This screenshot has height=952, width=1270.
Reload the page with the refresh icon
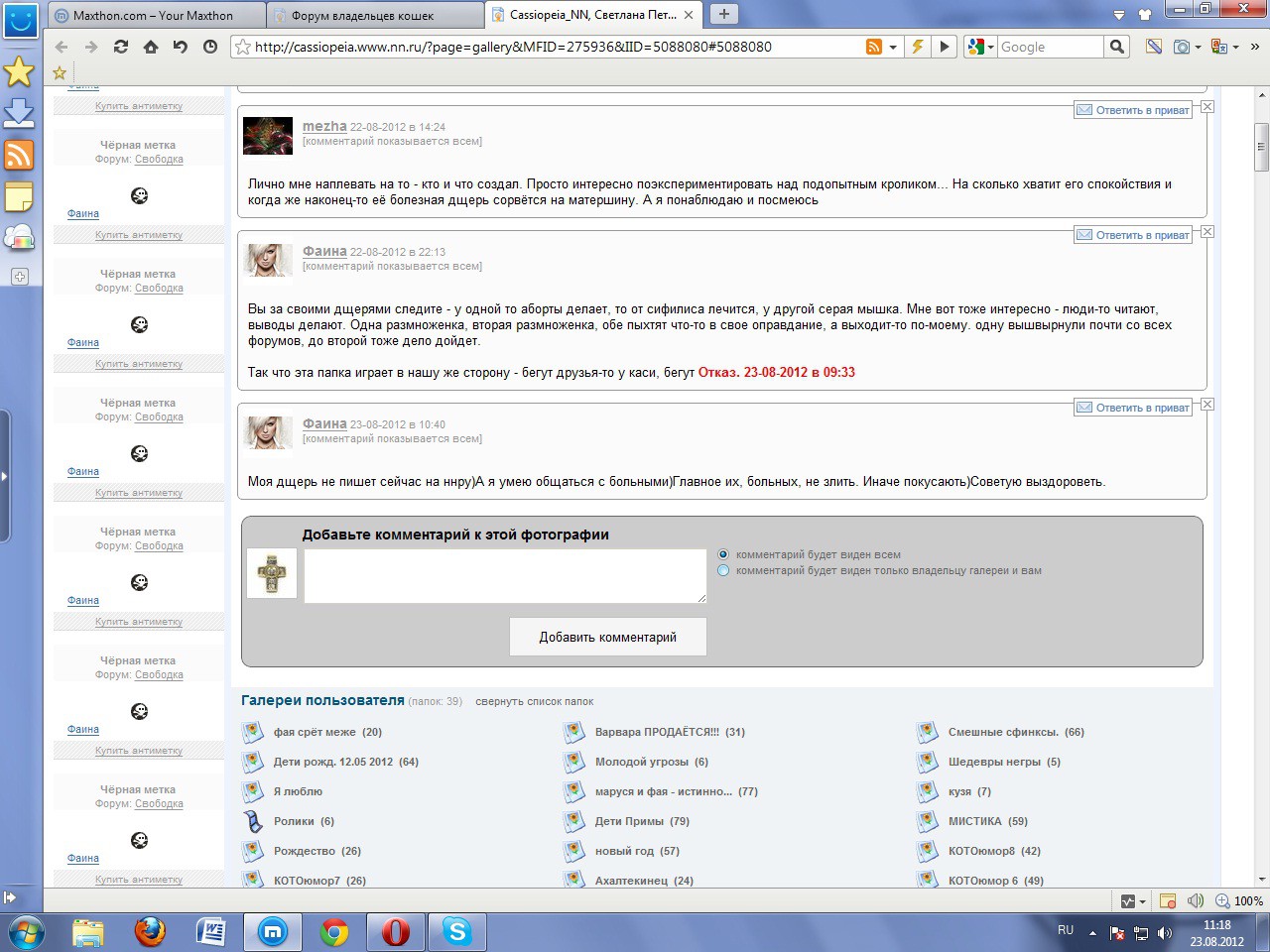click(x=121, y=47)
